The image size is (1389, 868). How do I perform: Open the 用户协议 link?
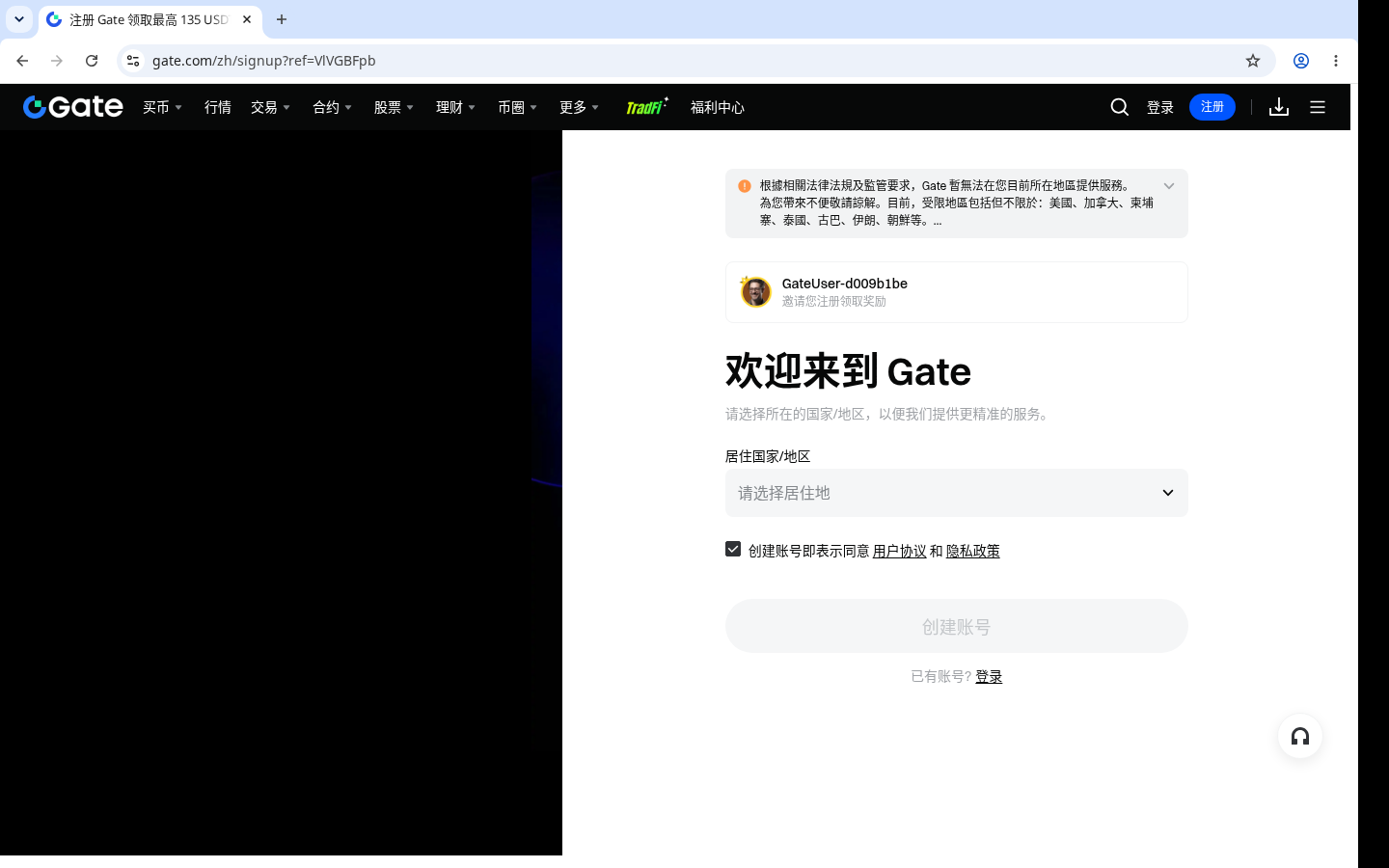coord(900,551)
